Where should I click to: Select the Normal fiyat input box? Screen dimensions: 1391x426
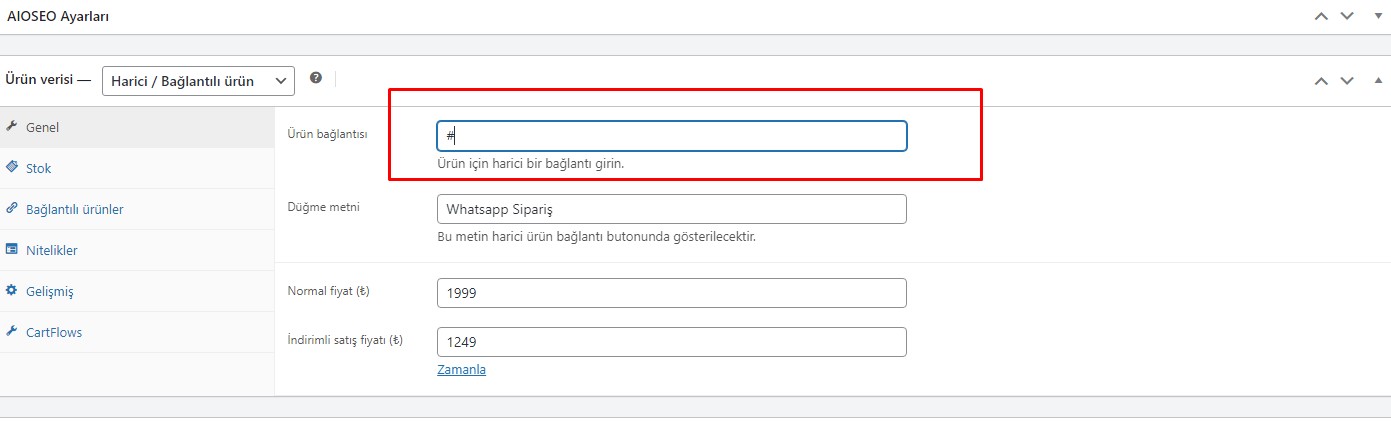(672, 293)
